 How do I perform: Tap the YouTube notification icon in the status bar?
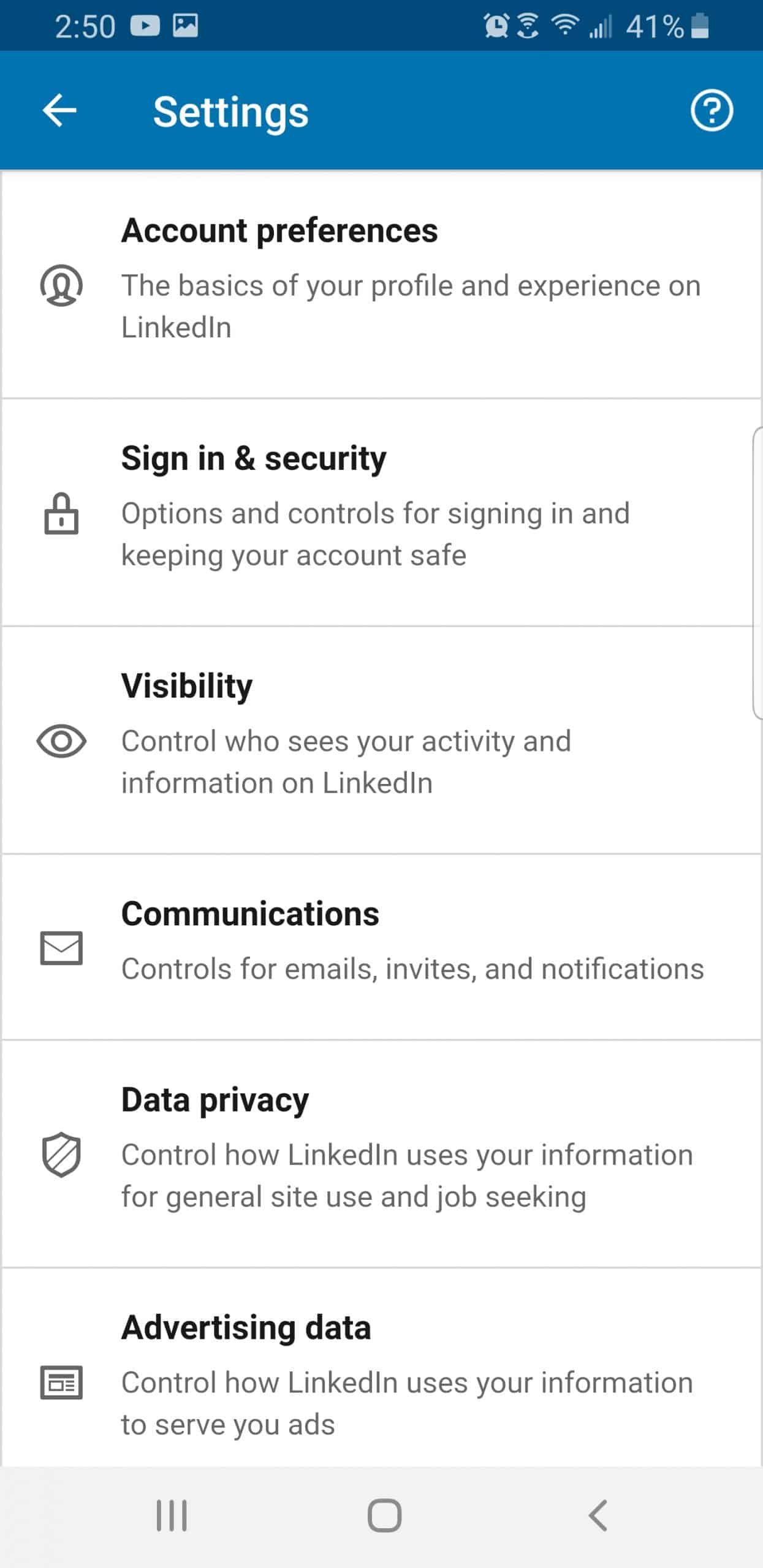tap(145, 26)
